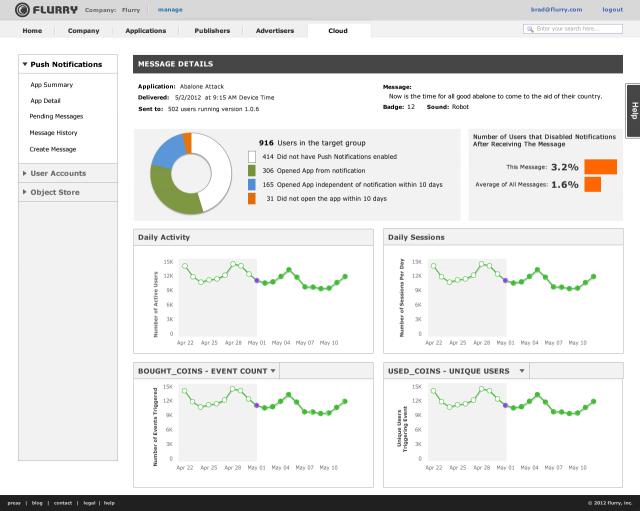
Task: Click the manage link beside company name
Action: [x=170, y=9]
